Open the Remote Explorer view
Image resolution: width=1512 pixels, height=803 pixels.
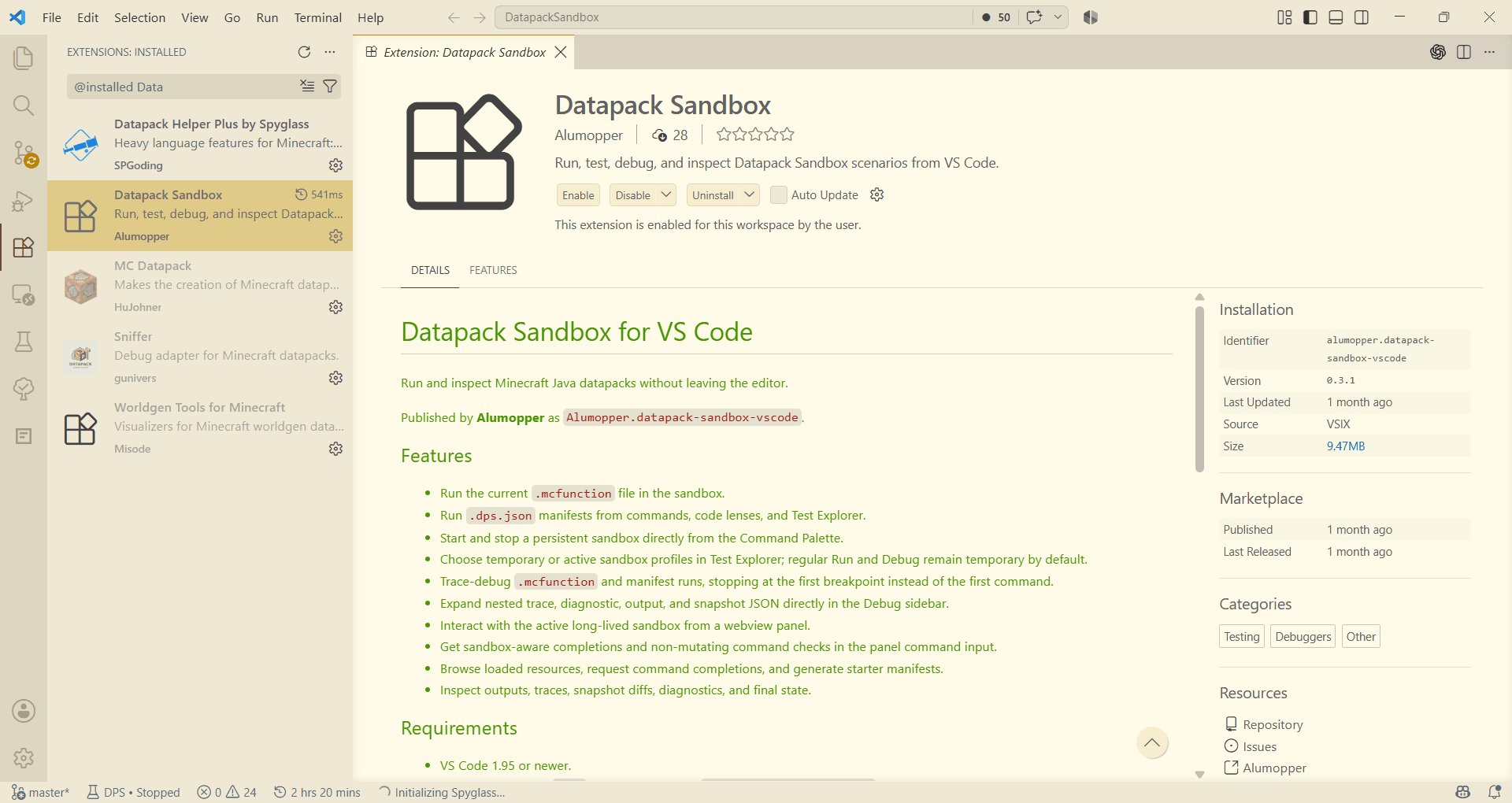(x=24, y=294)
